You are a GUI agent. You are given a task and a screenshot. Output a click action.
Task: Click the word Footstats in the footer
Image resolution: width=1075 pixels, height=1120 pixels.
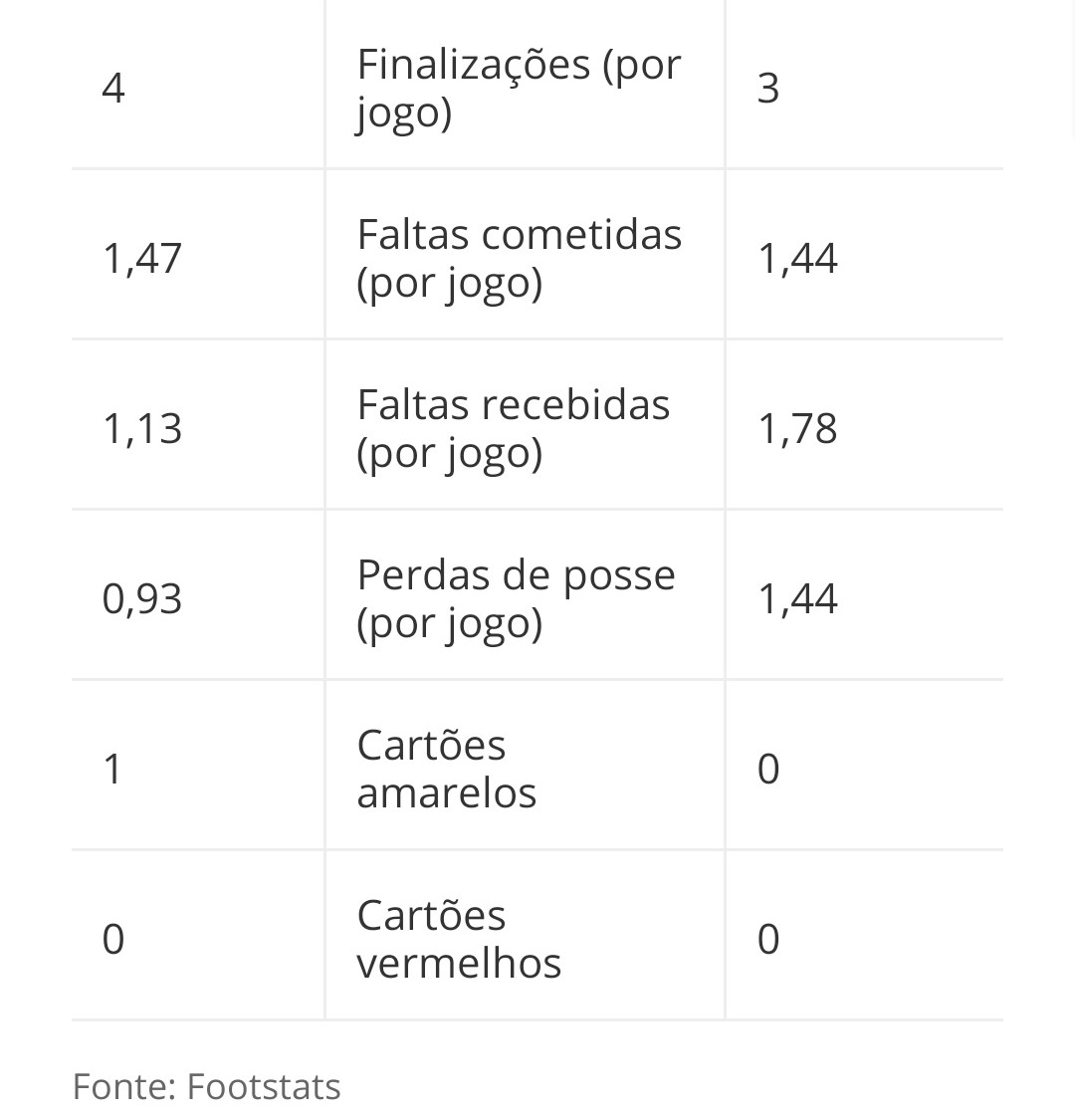pyautogui.click(x=264, y=1087)
